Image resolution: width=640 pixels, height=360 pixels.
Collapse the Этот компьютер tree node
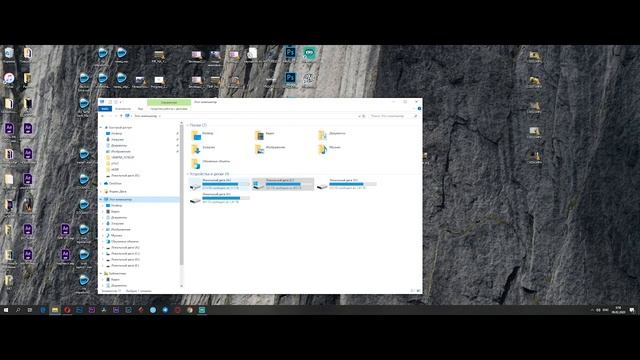point(101,200)
